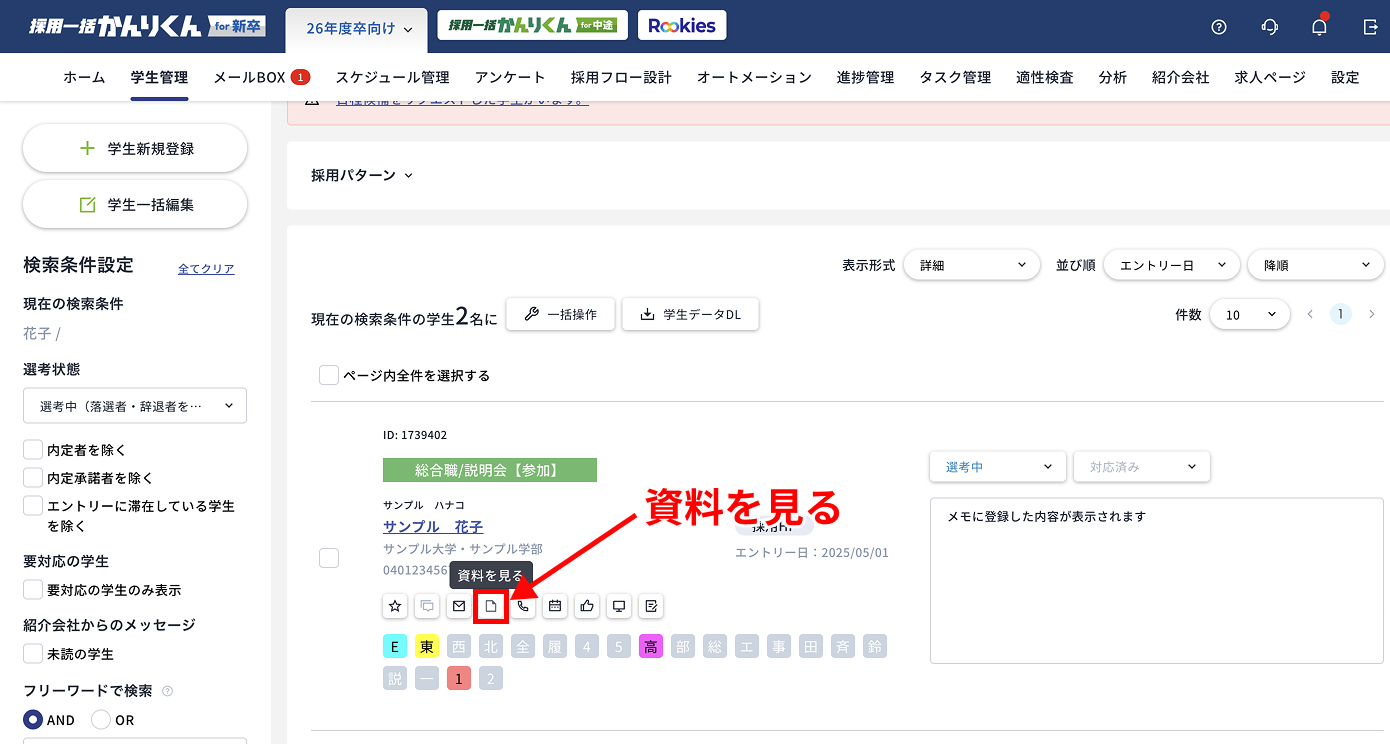Open サンプル 花子's documents via 資料を見る icon
1390x744 pixels.
coord(491,606)
